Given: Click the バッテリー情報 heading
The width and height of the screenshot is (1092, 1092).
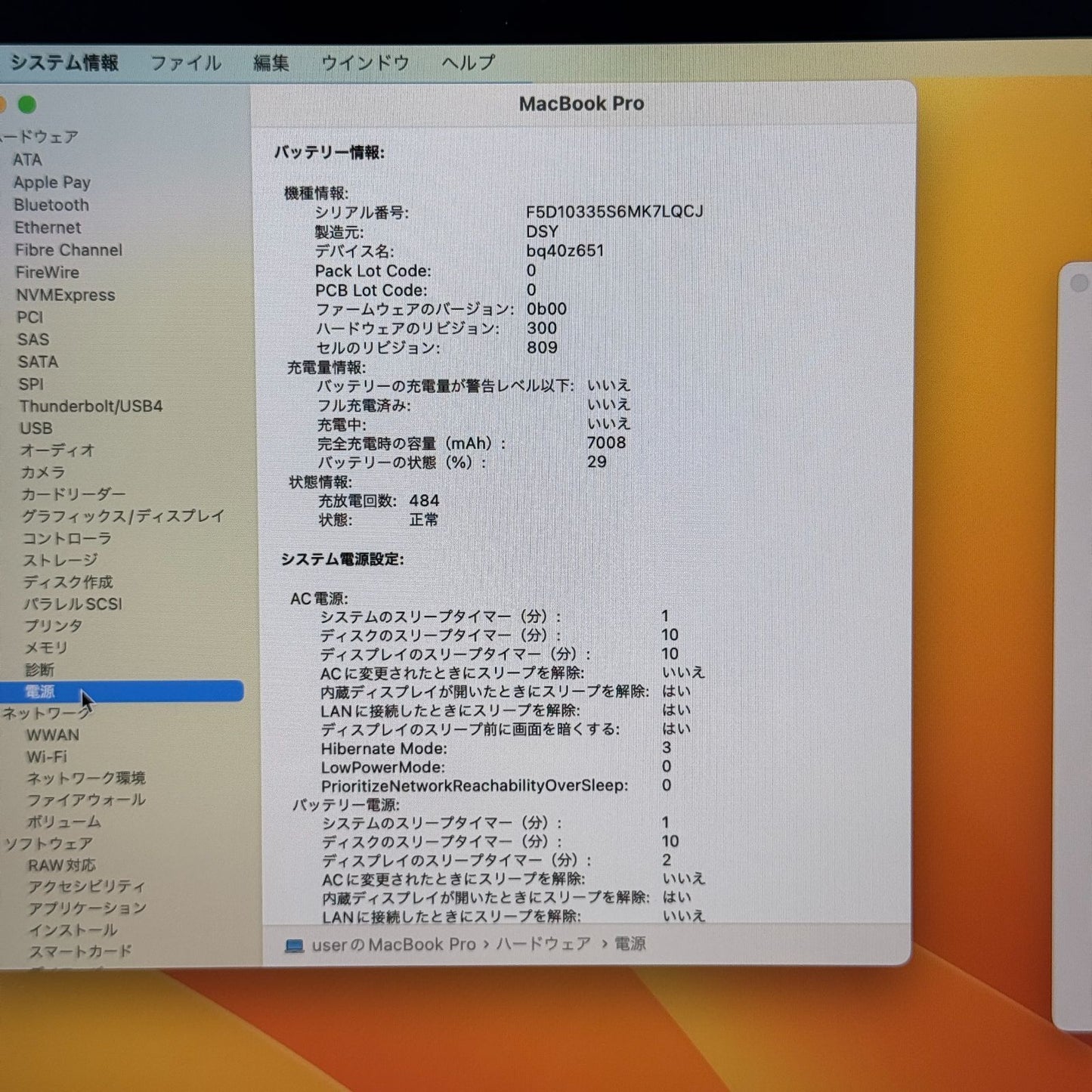Looking at the screenshot, I should tap(329, 153).
